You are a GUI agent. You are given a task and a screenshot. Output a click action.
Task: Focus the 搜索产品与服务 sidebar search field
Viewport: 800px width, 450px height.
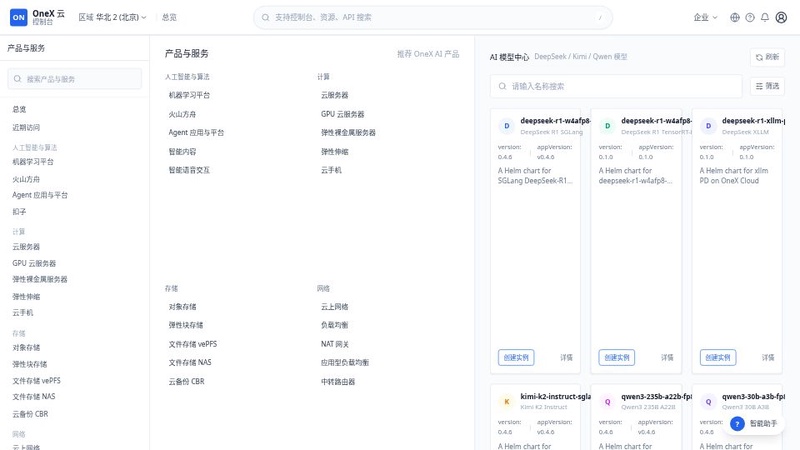(74, 79)
